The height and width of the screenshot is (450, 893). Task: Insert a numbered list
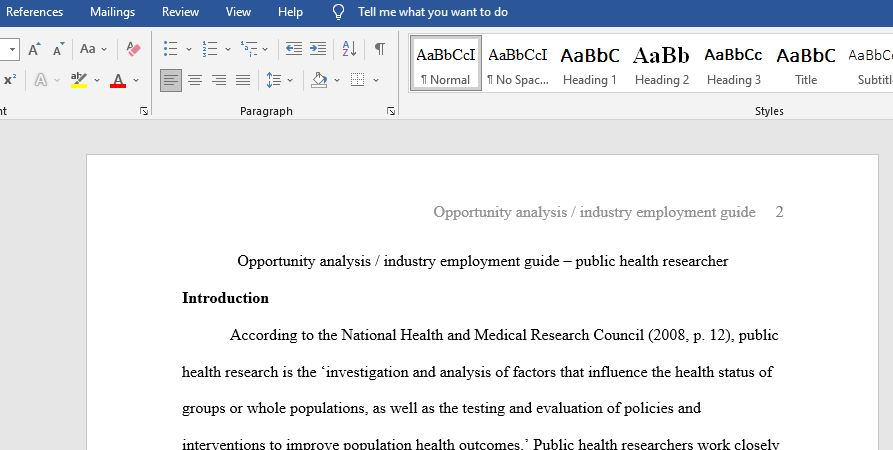coord(210,49)
